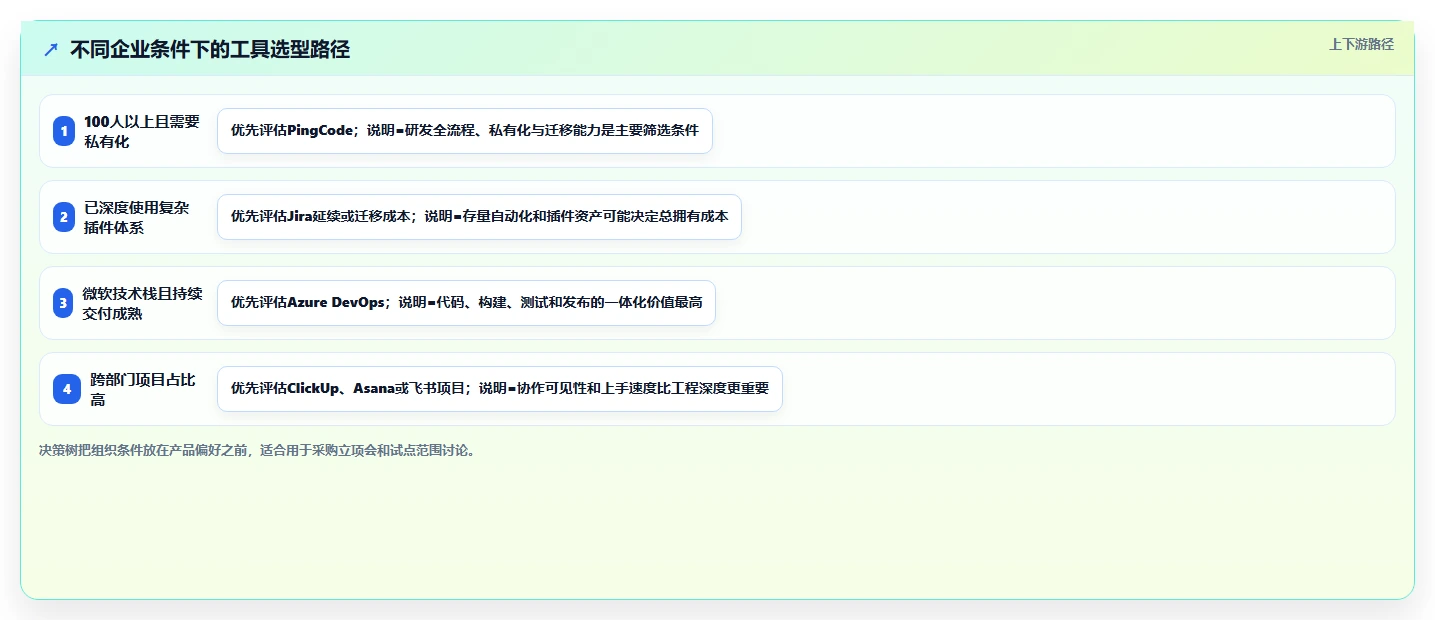Open the 优先评估Azure DevOps recommendation box
Viewport: 1435px width, 620px height.
[466, 303]
